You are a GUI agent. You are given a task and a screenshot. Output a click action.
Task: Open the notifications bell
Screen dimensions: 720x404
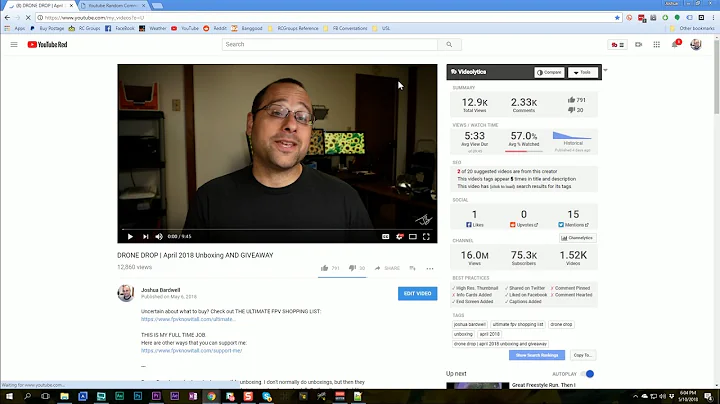(675, 44)
